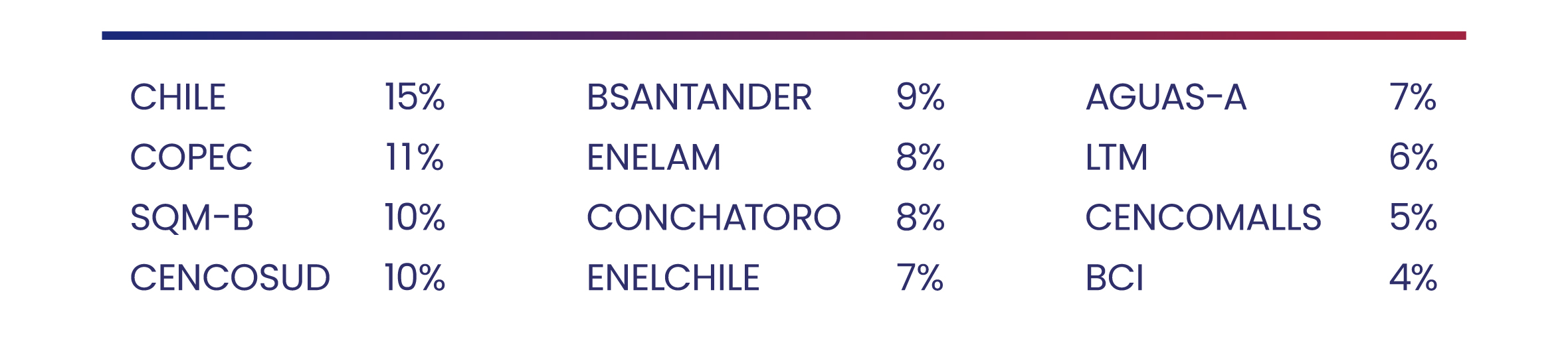
Task: Select the 9% value for BSANTANDER
Action: 920,98
